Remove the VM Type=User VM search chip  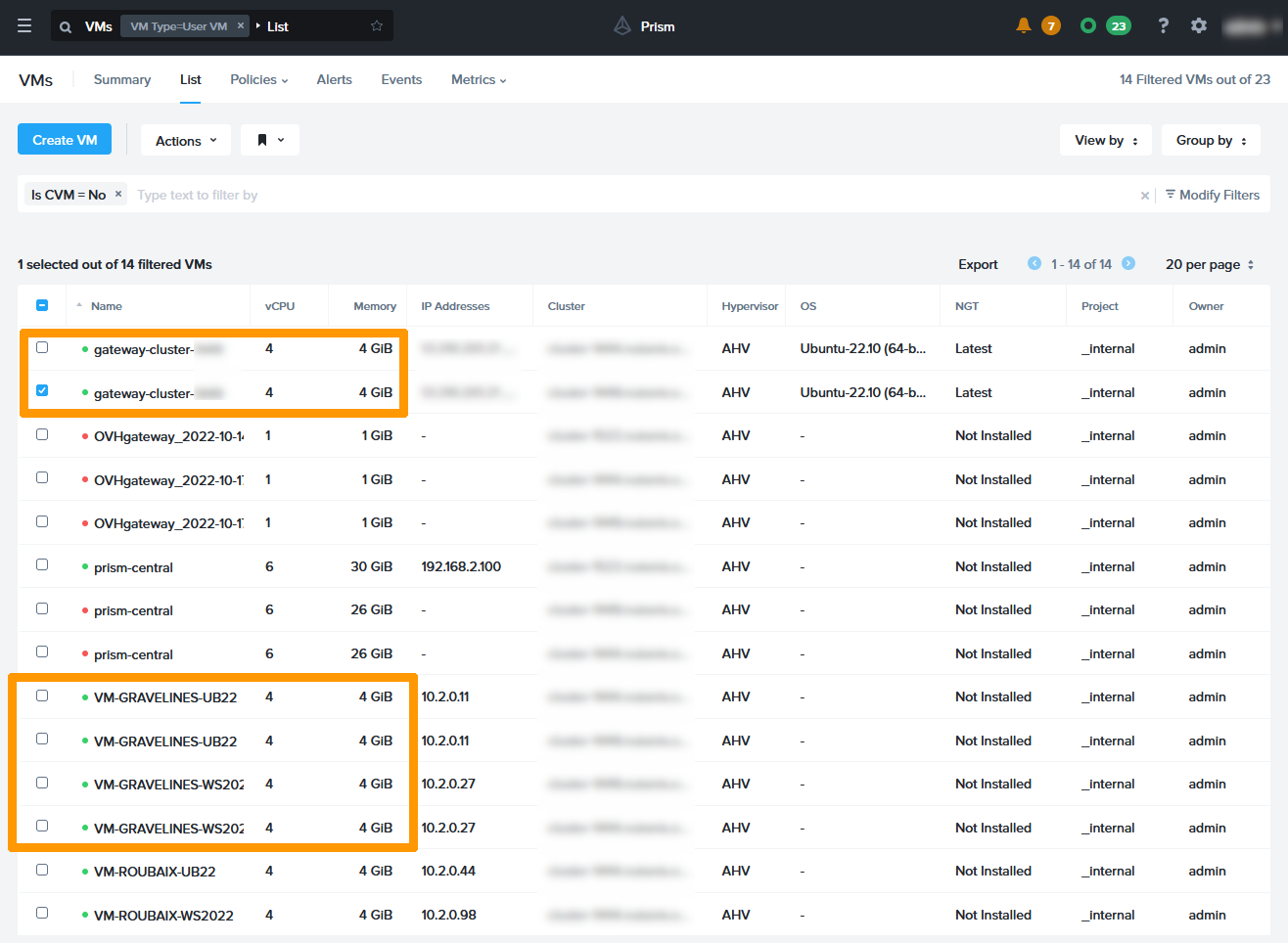tap(241, 26)
